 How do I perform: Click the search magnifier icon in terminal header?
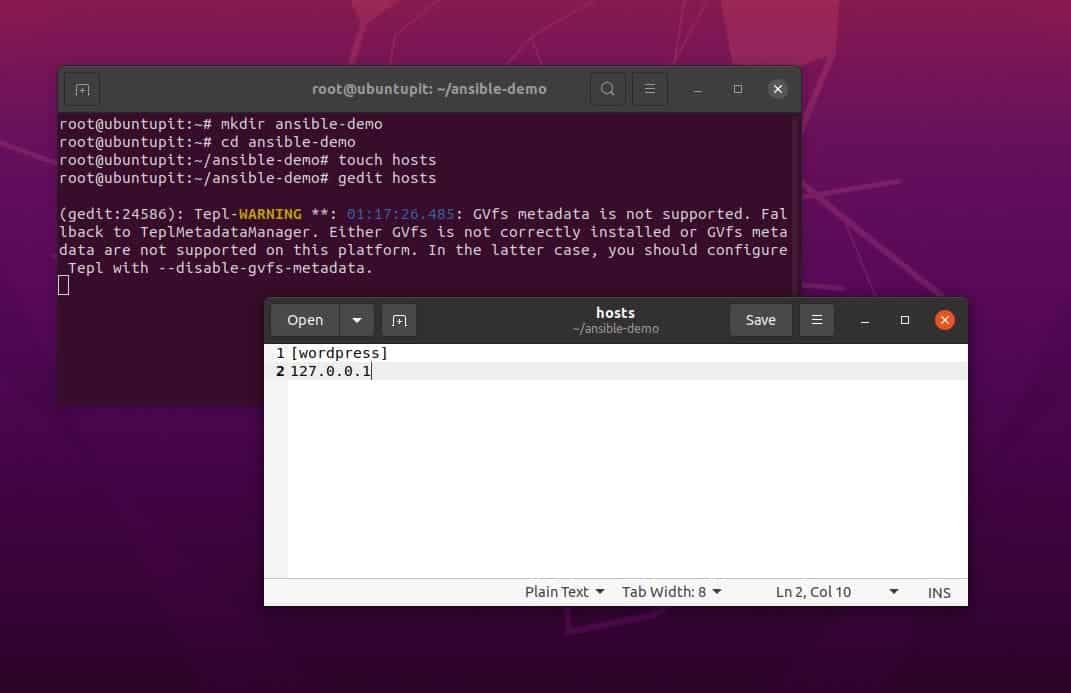pos(608,89)
